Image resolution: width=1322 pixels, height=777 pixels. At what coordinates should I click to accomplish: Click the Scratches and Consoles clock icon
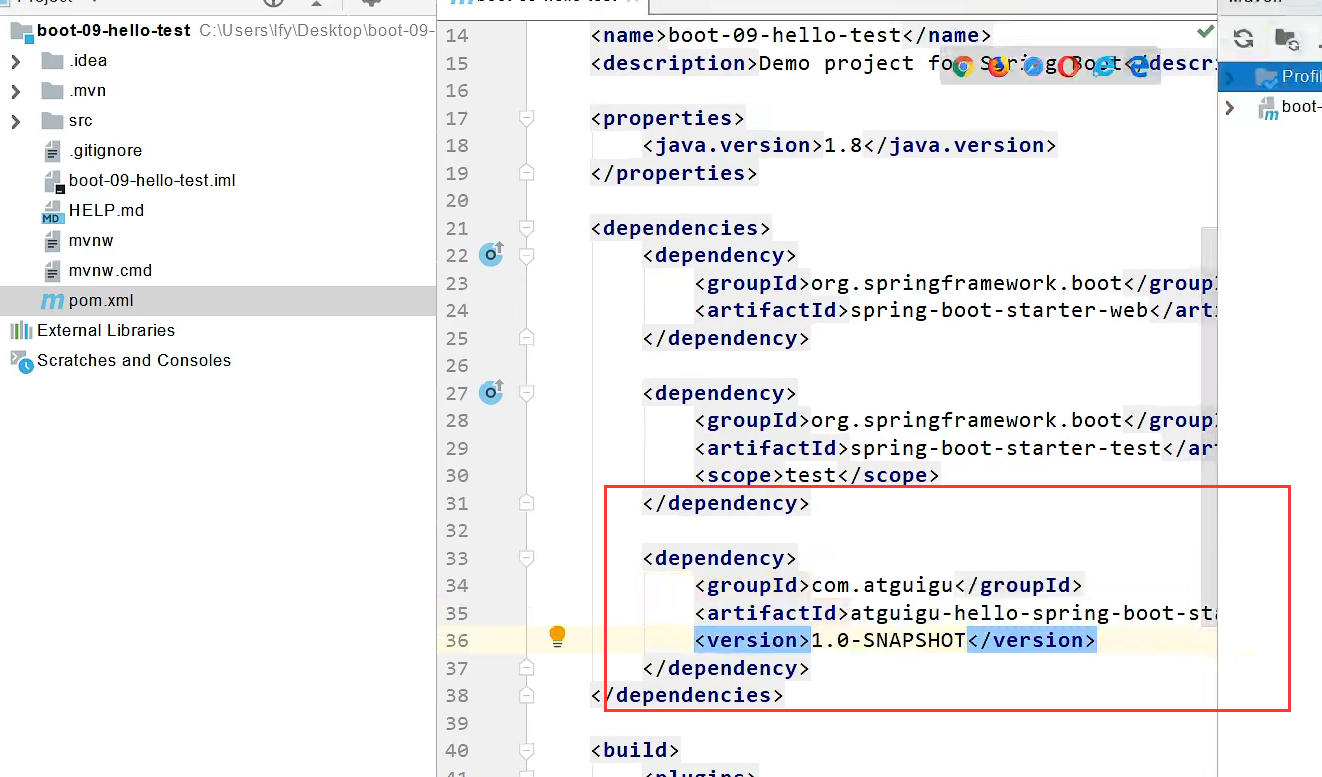point(21,361)
